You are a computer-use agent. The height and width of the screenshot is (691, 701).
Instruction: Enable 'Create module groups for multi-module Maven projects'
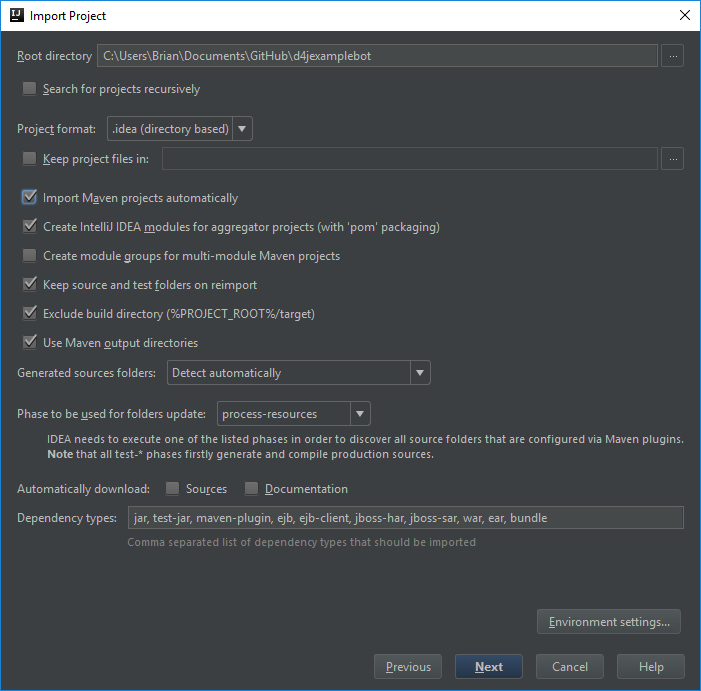pos(30,255)
